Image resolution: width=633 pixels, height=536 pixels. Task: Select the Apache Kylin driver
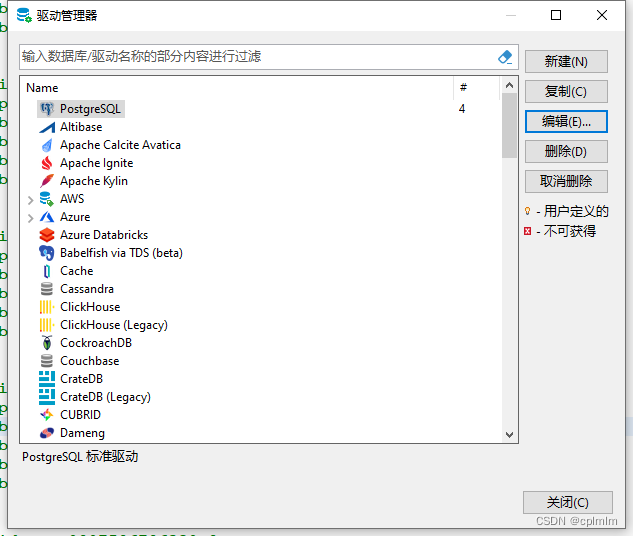pyautogui.click(x=94, y=181)
